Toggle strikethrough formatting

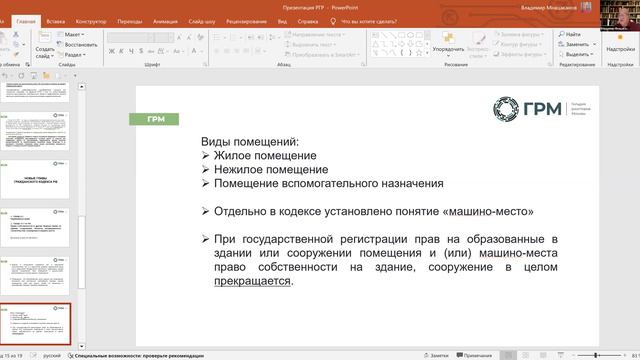pyautogui.click(x=151, y=51)
